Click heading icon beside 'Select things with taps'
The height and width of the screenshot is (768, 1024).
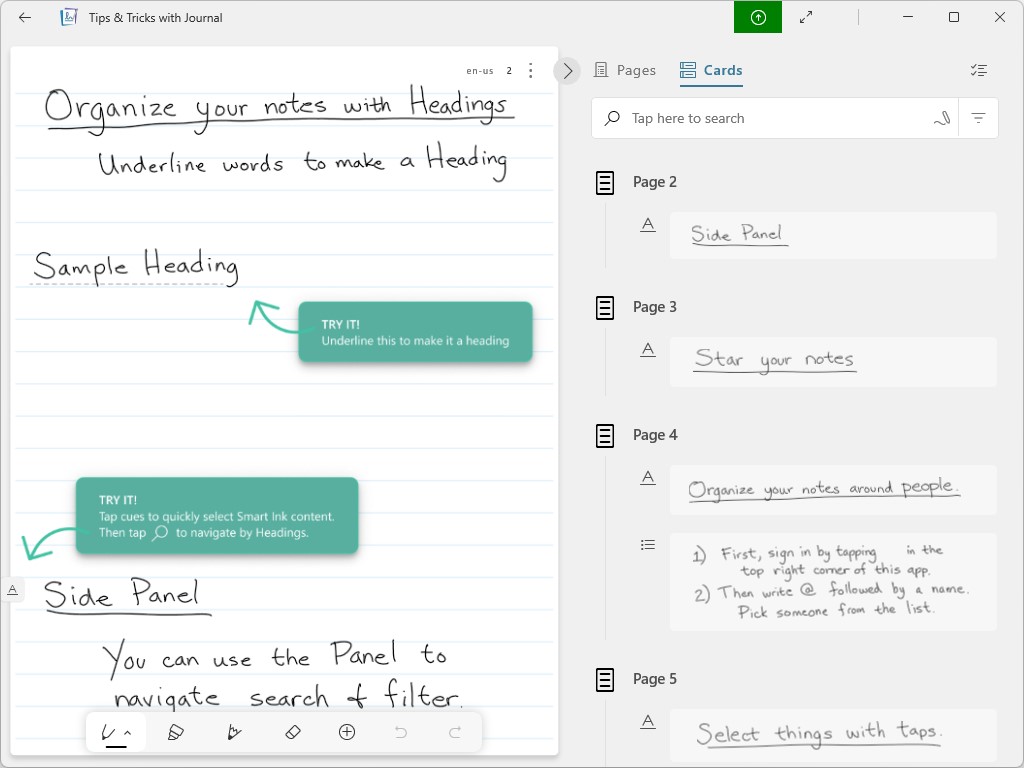click(647, 722)
